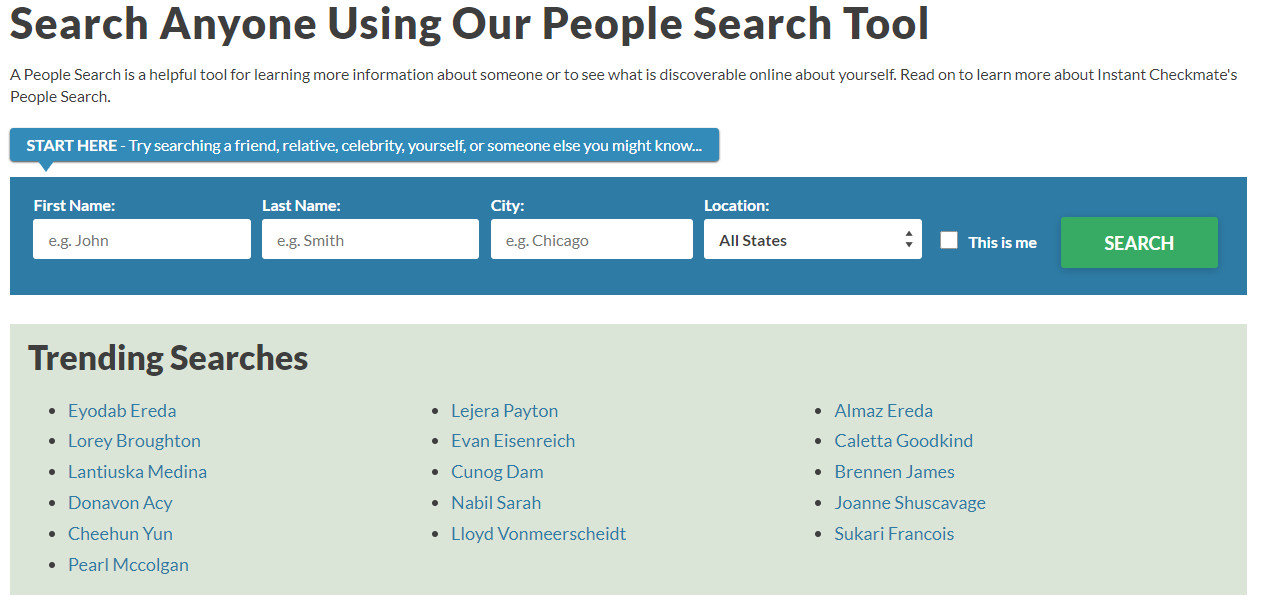1270x604 pixels.
Task: Select the Lantiuska Medina link
Action: 137,472
